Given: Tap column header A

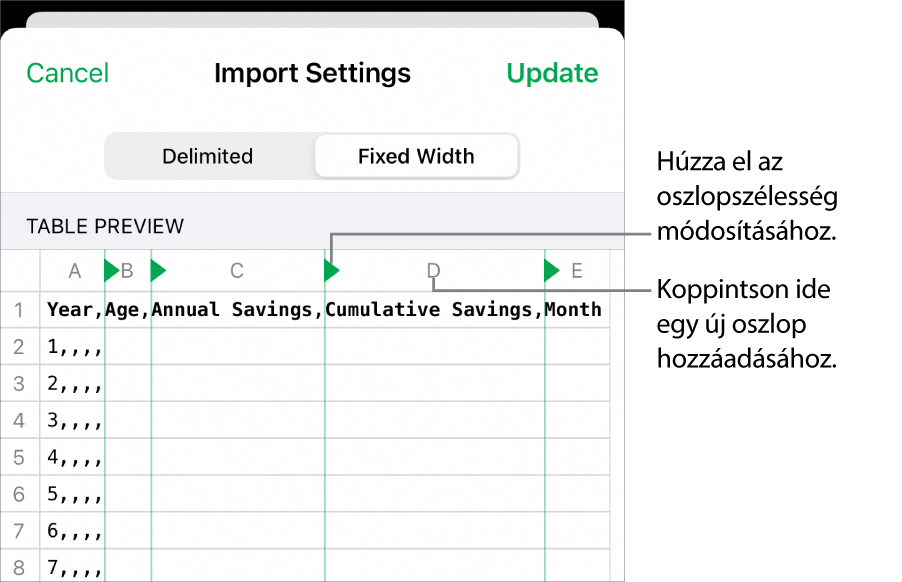Looking at the screenshot, I should click(x=74, y=270).
